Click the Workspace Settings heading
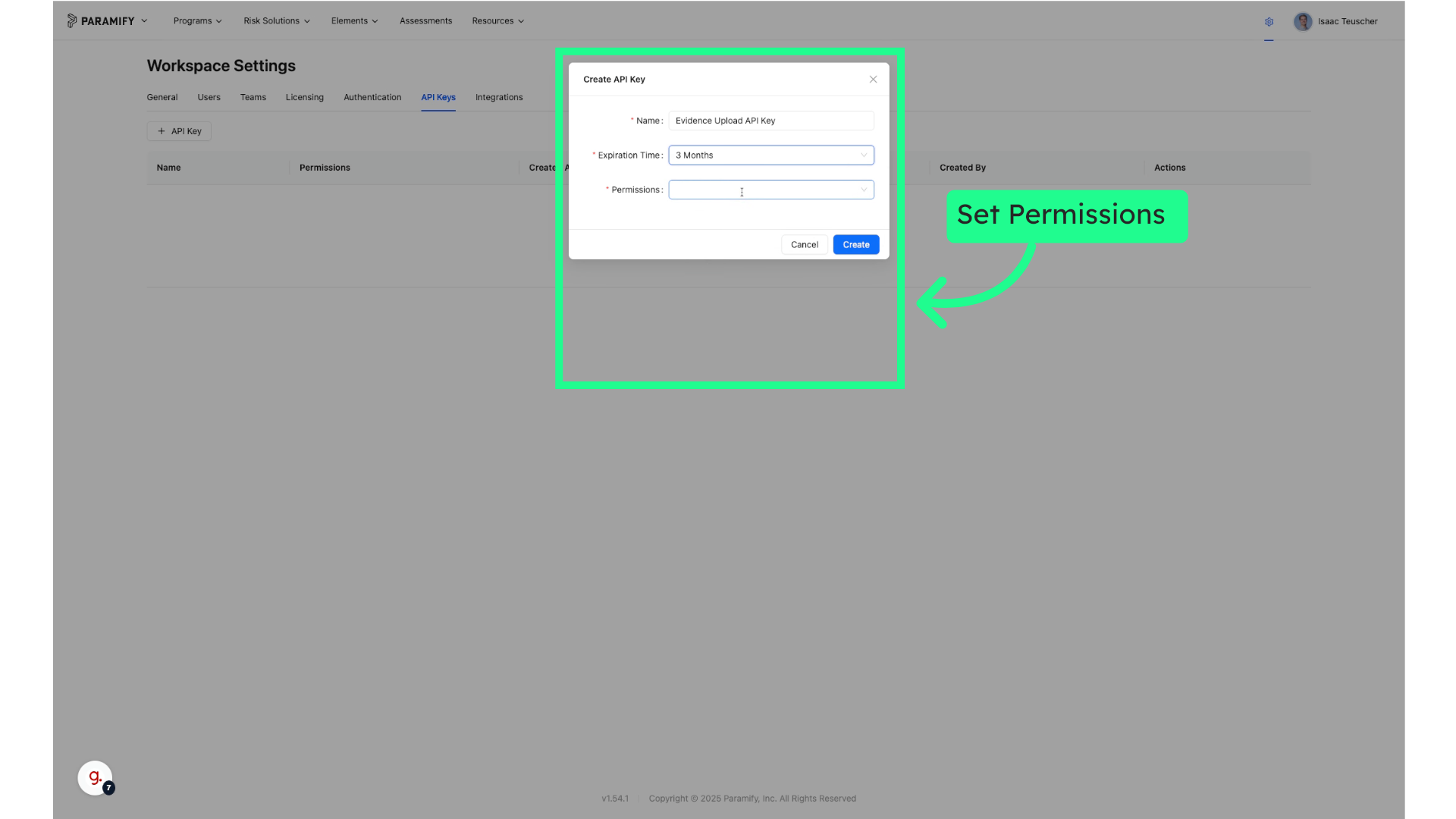 click(x=221, y=66)
